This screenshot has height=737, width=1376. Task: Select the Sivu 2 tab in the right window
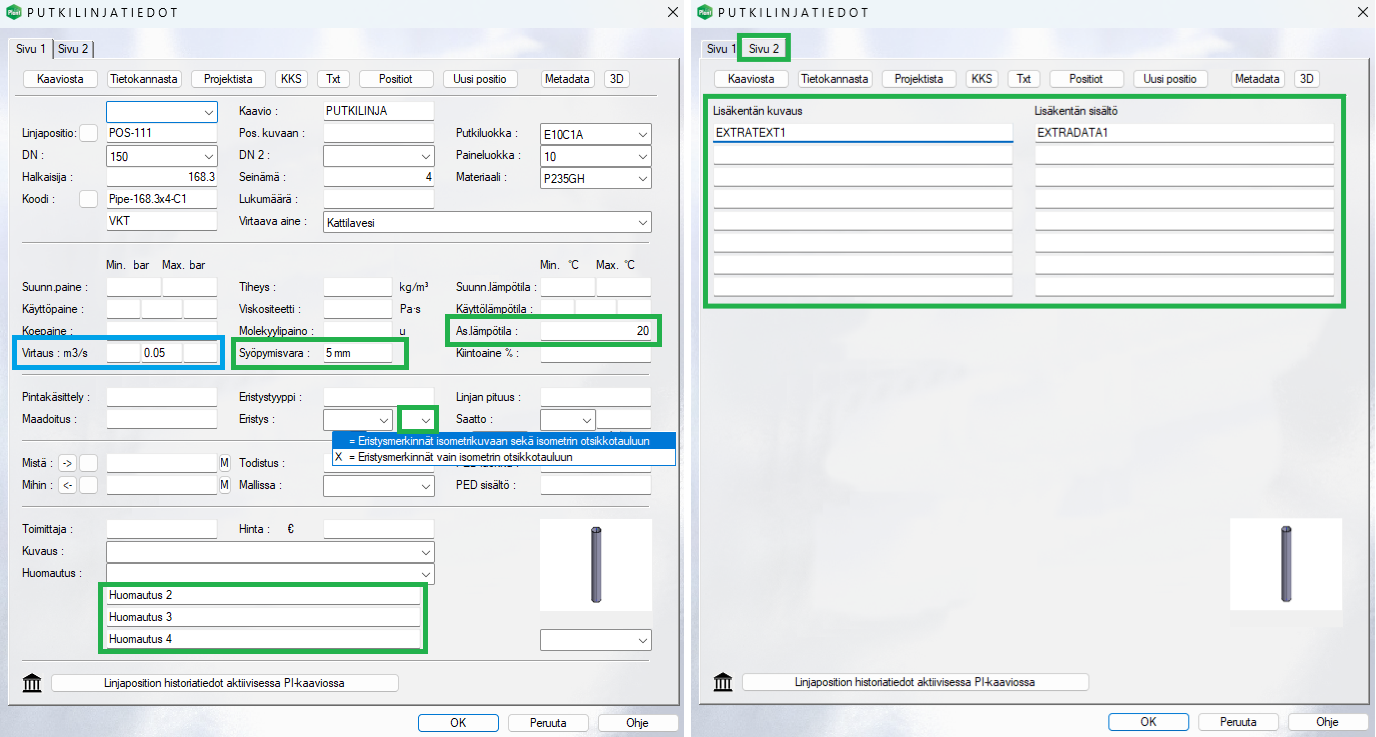coord(764,48)
